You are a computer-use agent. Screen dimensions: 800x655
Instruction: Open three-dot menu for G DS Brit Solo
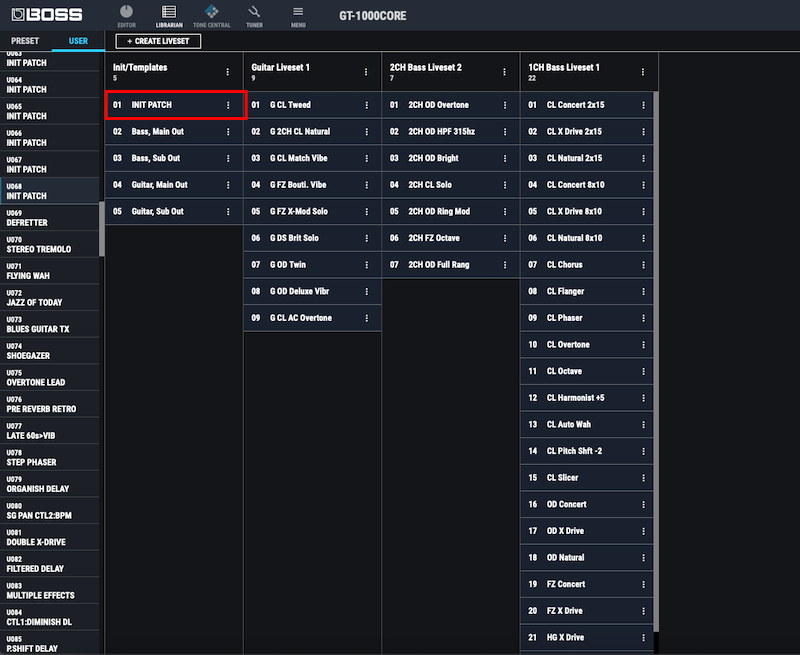coord(366,238)
